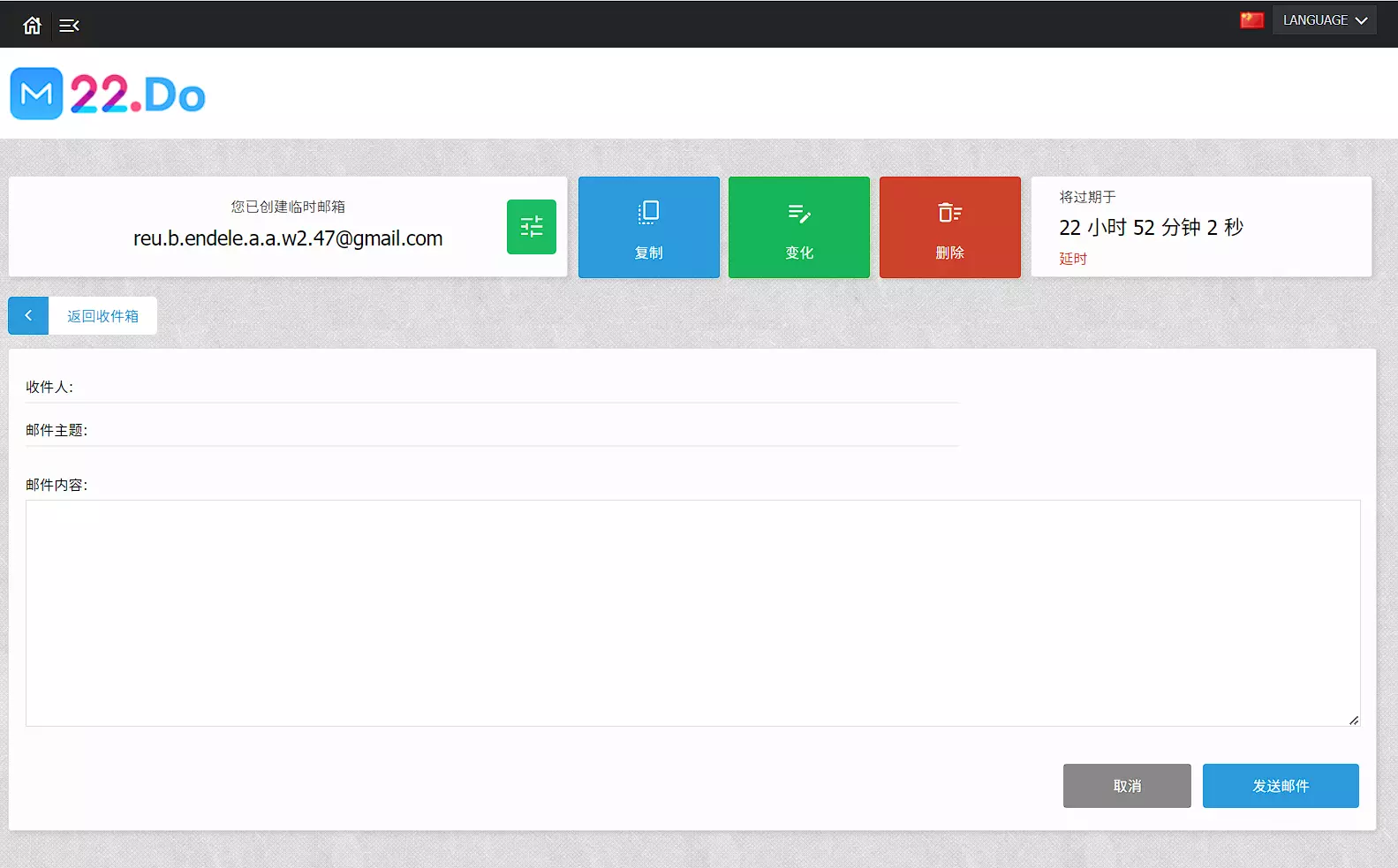The width and height of the screenshot is (1398, 868).
Task: Click the back arrow chevron icon
Action: tap(28, 315)
